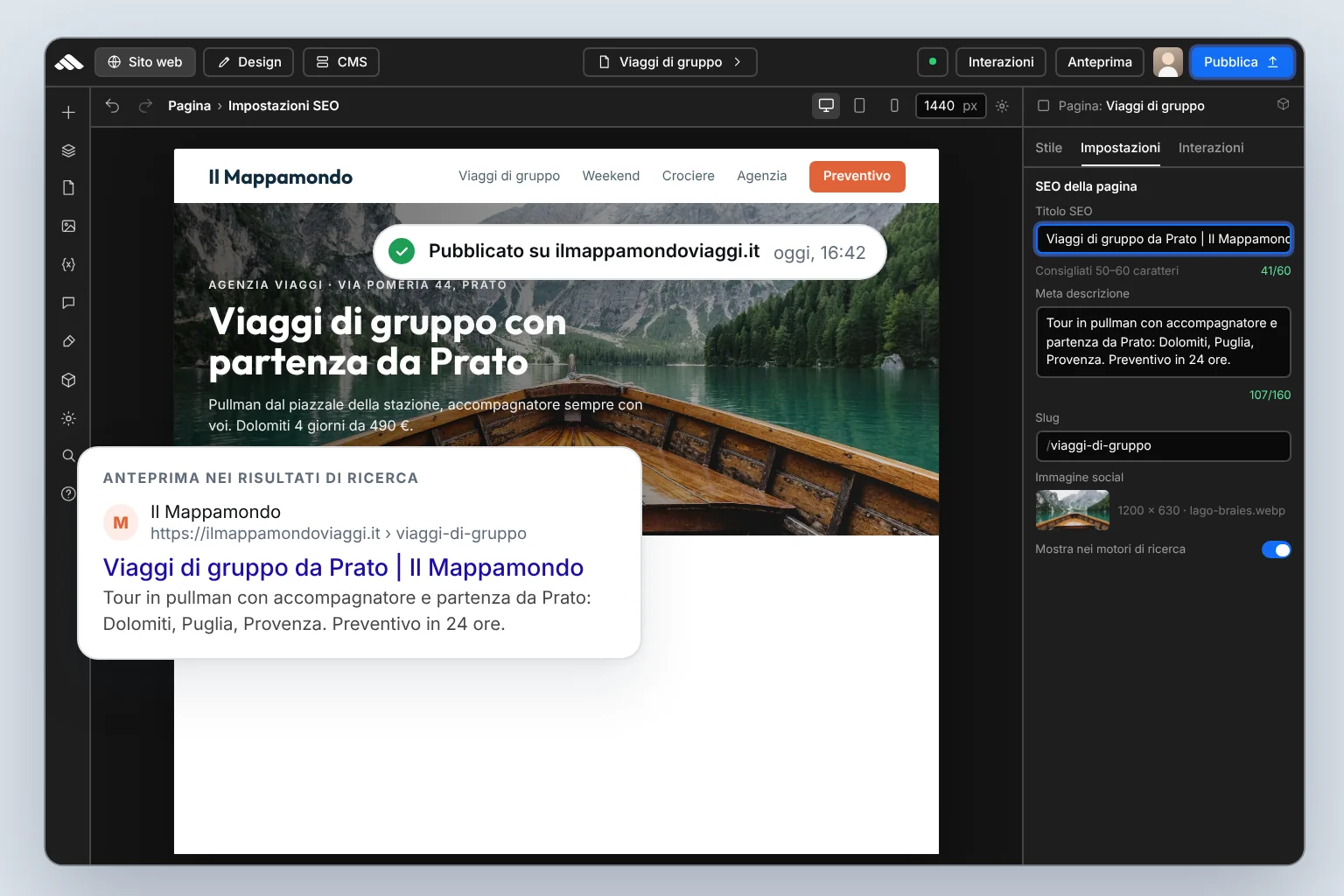Open the style paint icon in sidebar

click(x=68, y=341)
